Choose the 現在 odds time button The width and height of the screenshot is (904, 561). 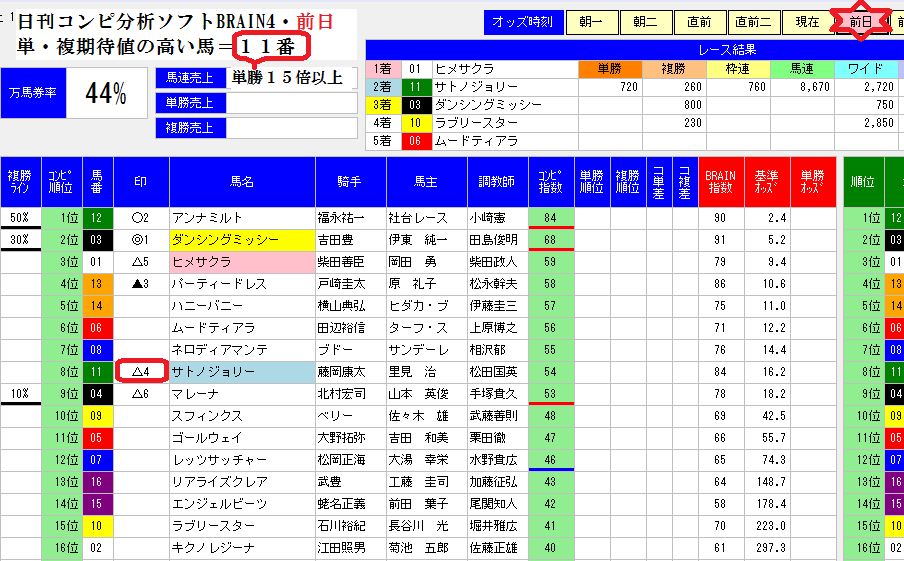coord(808,22)
